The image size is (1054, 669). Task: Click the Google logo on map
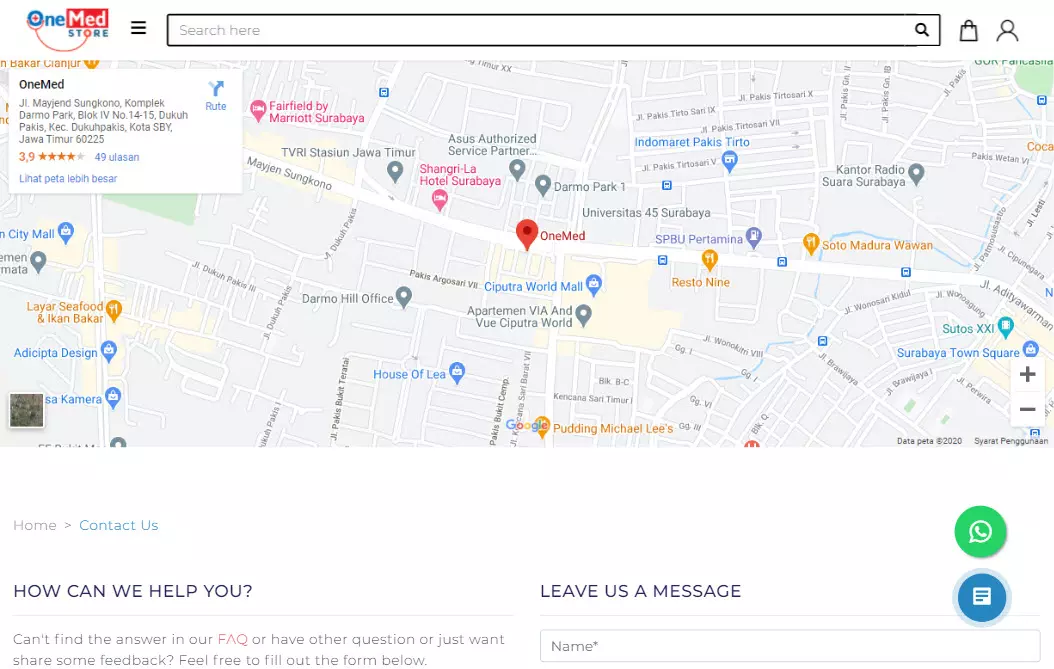[x=527, y=425]
